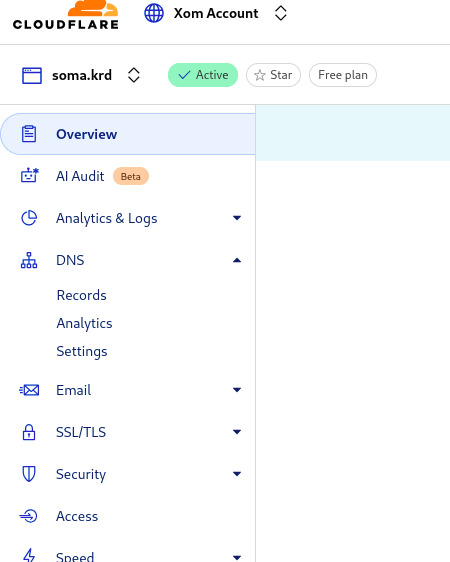
Task: Collapse the DNS section arrow
Action: (237, 260)
